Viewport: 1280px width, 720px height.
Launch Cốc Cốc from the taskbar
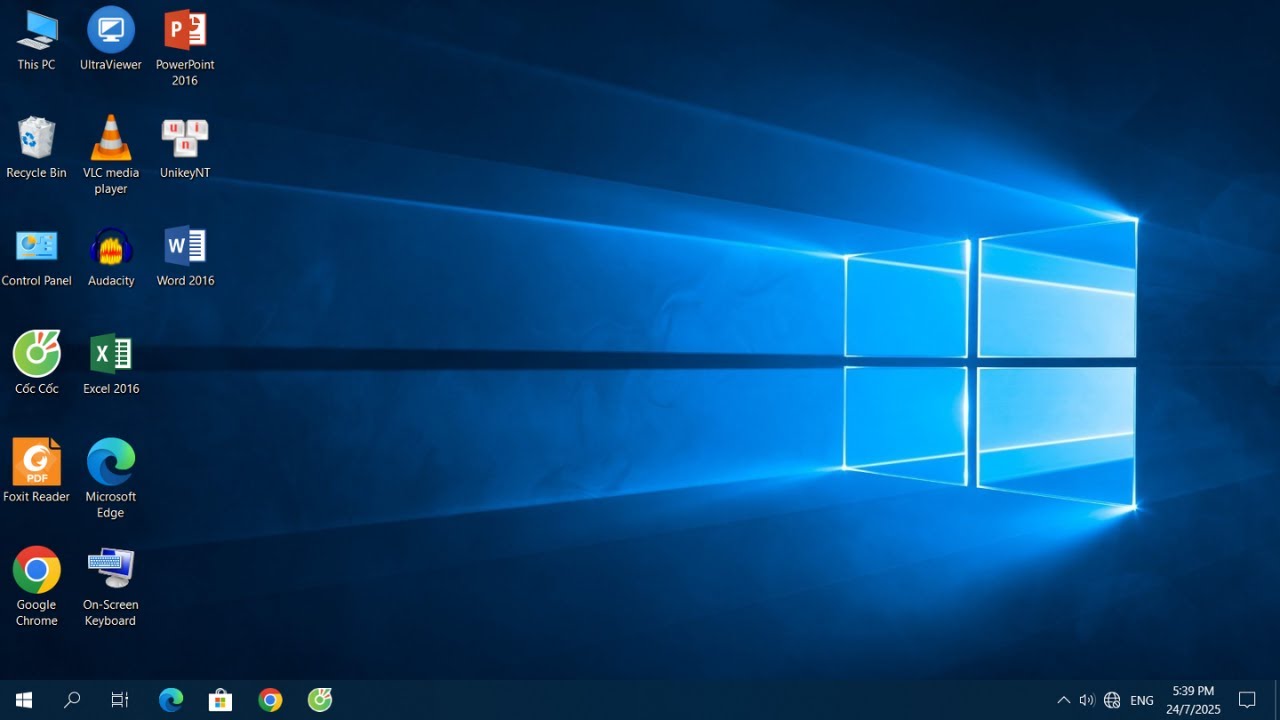tap(320, 700)
